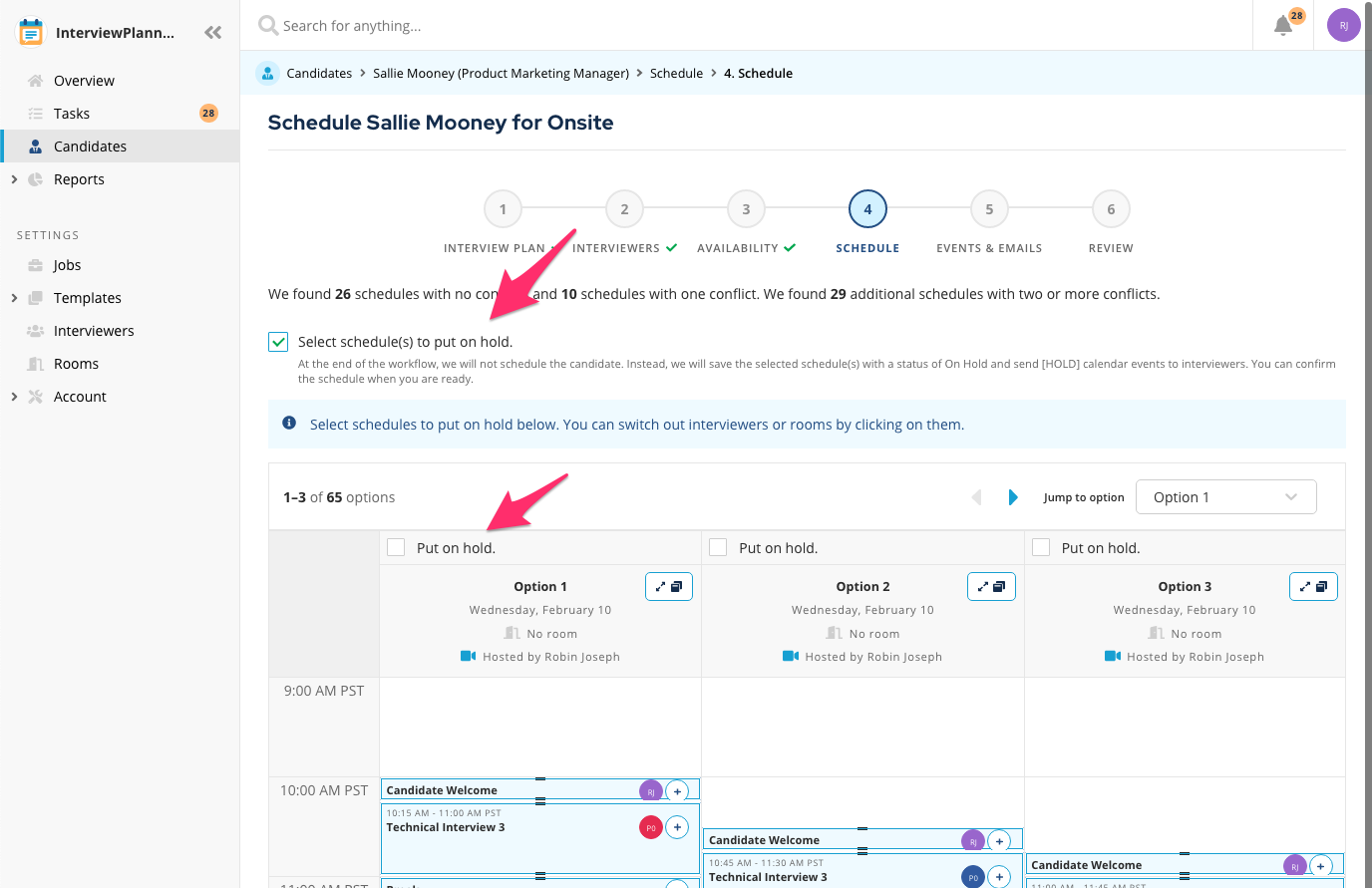Expand the Templates sidebar section
Image resolution: width=1372 pixels, height=888 pixels.
(14, 298)
